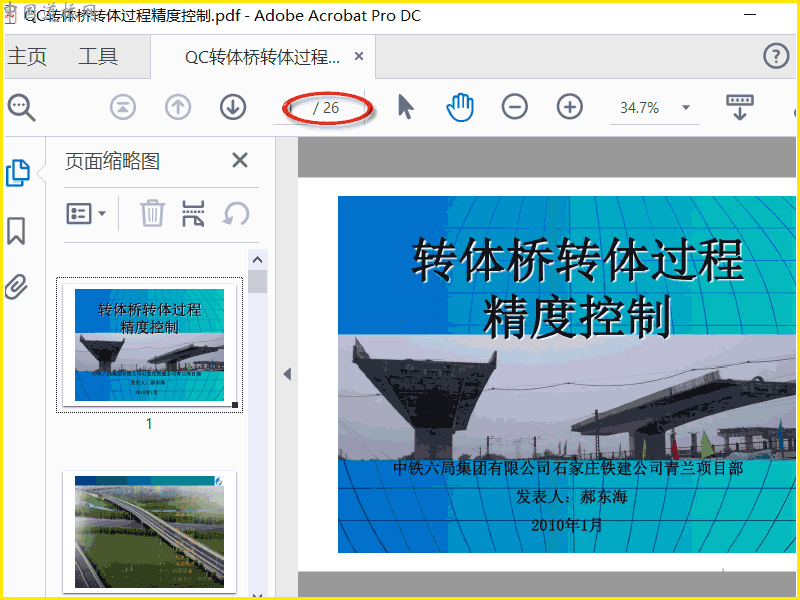Open the 34.7% zoom level dropdown

[x=686, y=108]
